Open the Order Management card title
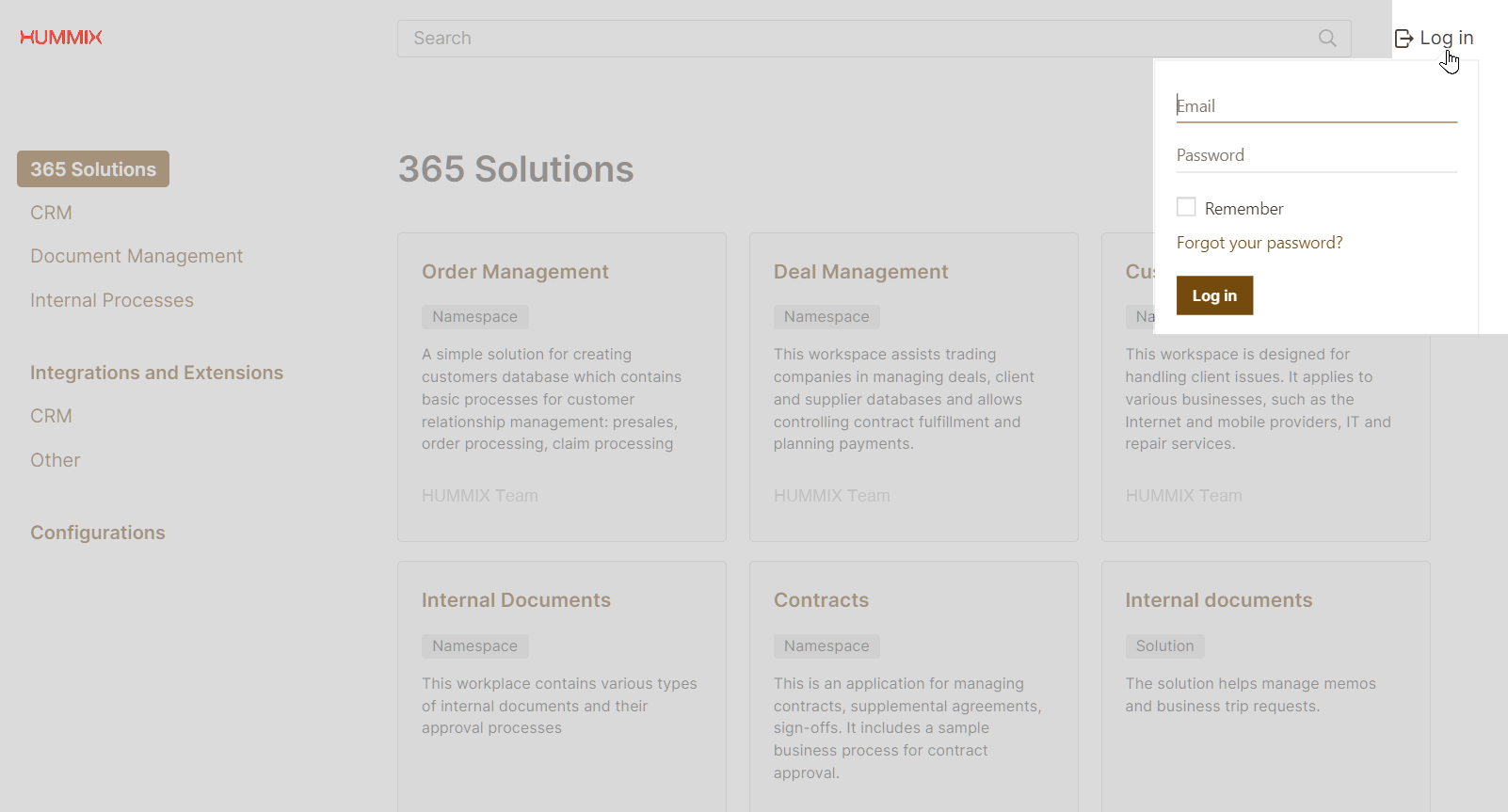Viewport: 1508px width, 812px height. pos(515,272)
